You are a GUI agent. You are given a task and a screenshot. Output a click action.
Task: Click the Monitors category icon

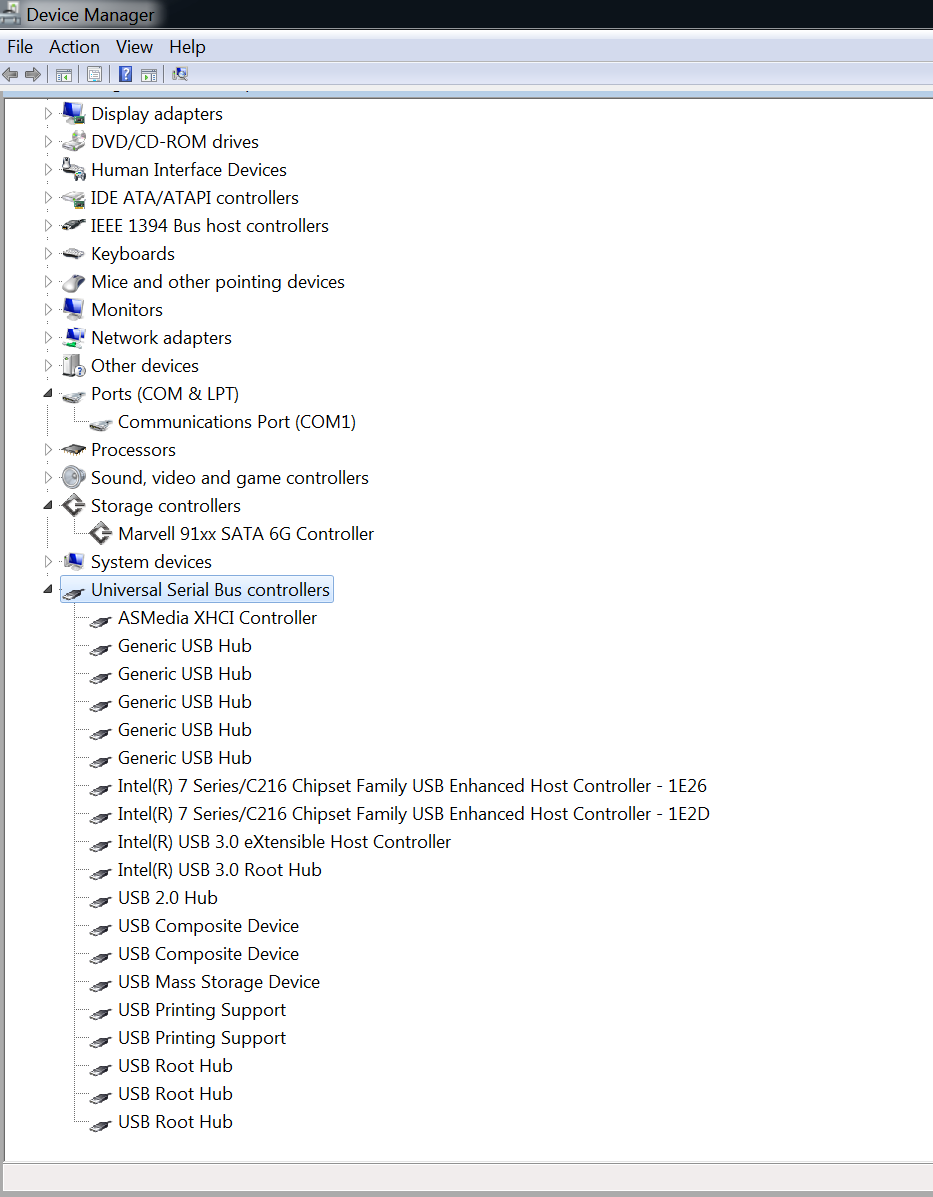click(73, 309)
